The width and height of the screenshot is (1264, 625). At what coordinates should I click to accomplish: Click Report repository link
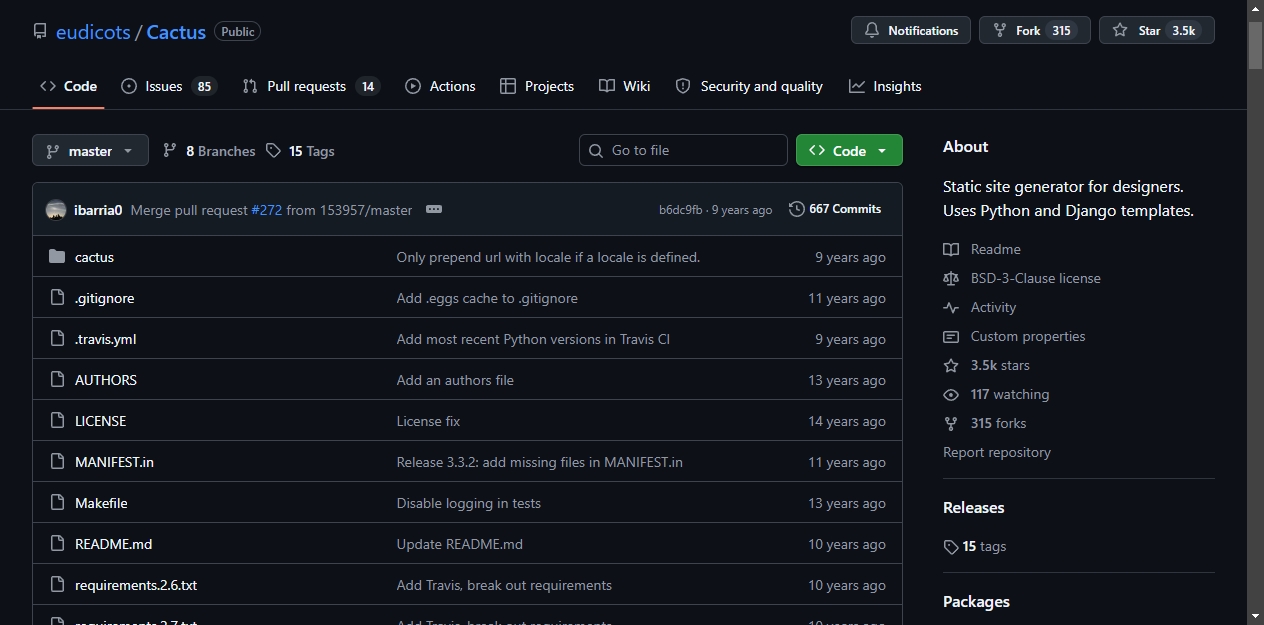[x=997, y=452]
